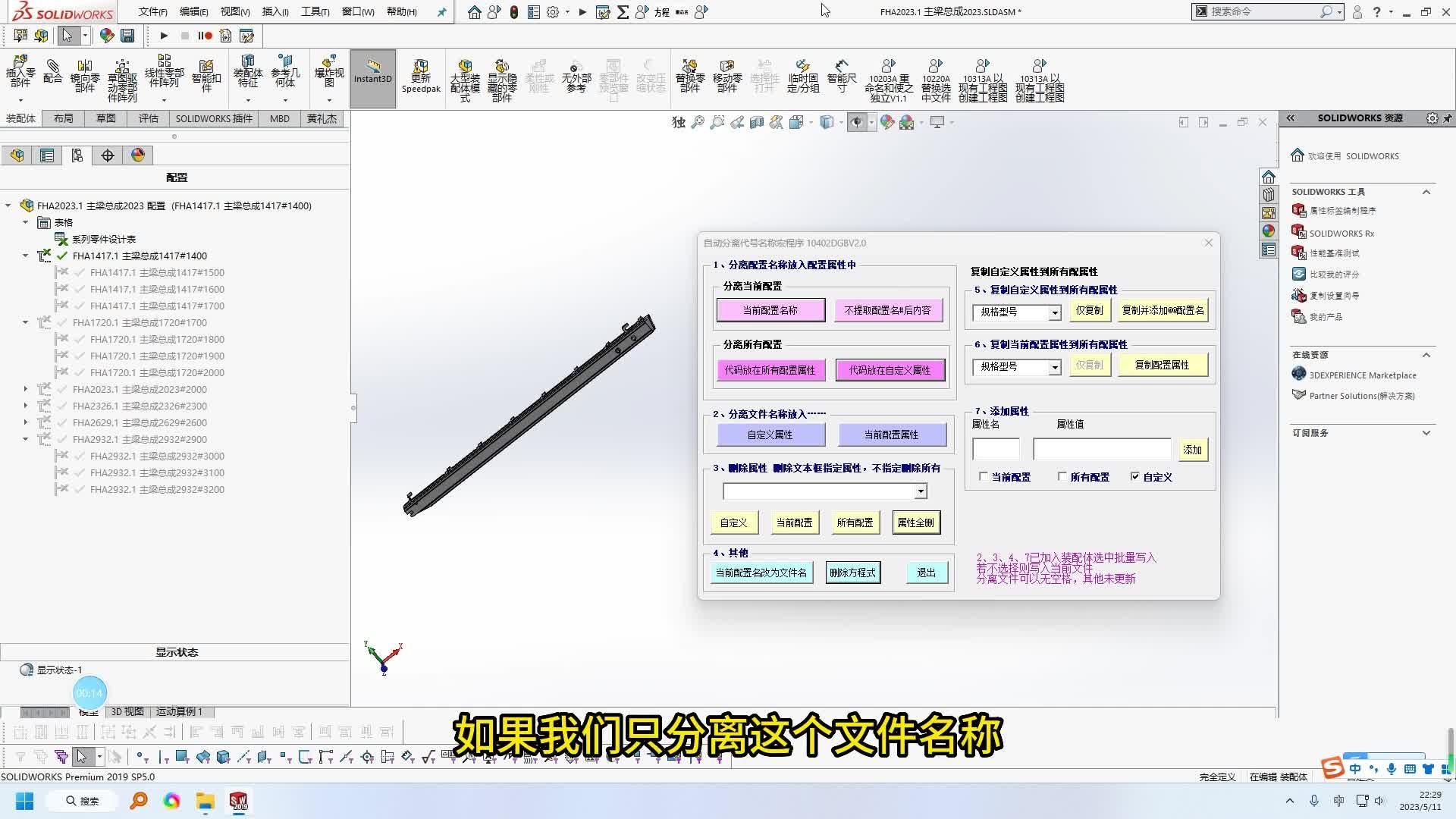Click the 代码放在自定义属性 button
The width and height of the screenshot is (1456, 819).
tap(890, 370)
